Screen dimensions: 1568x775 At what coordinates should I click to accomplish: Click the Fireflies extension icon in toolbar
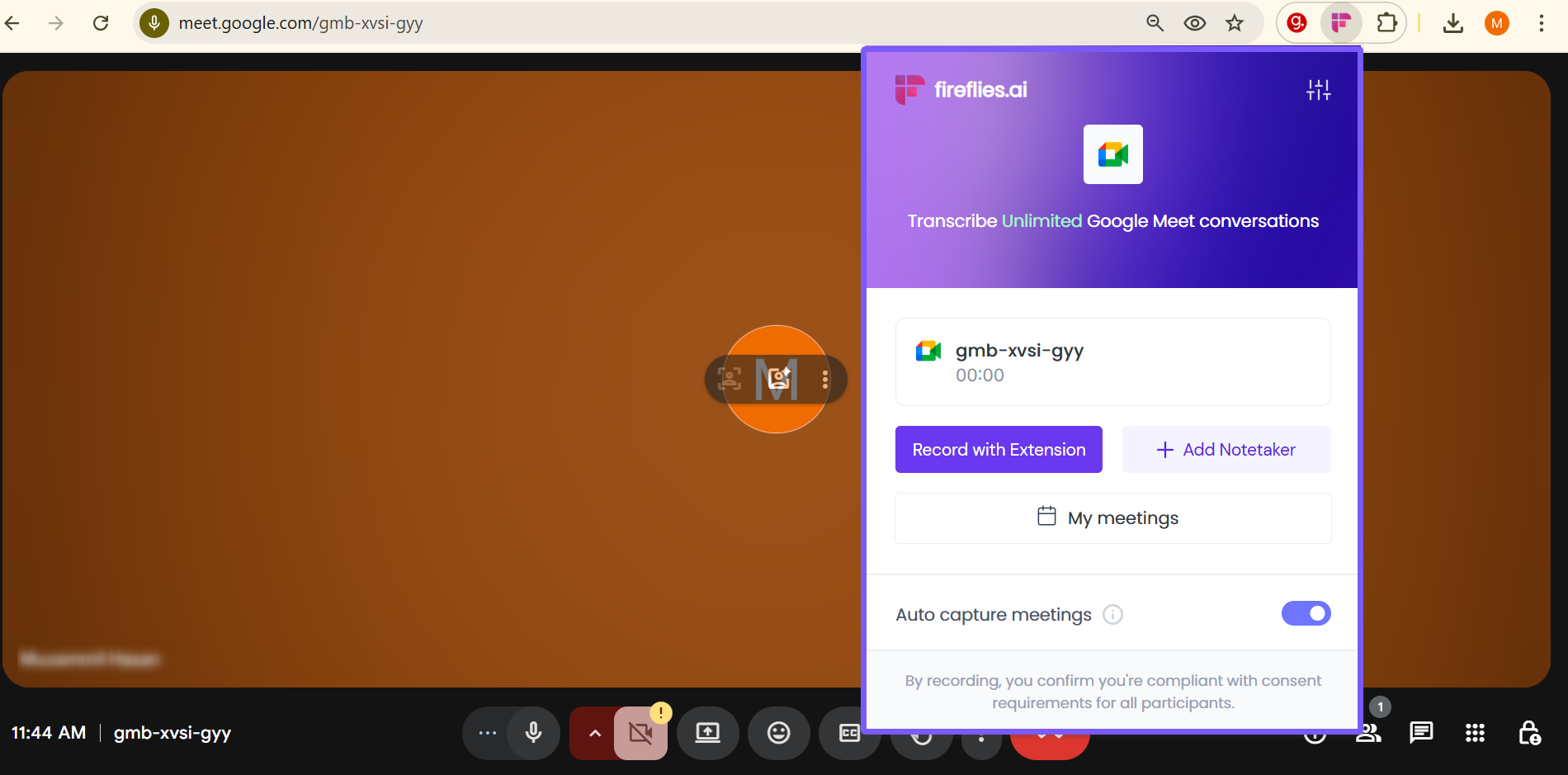[1340, 23]
